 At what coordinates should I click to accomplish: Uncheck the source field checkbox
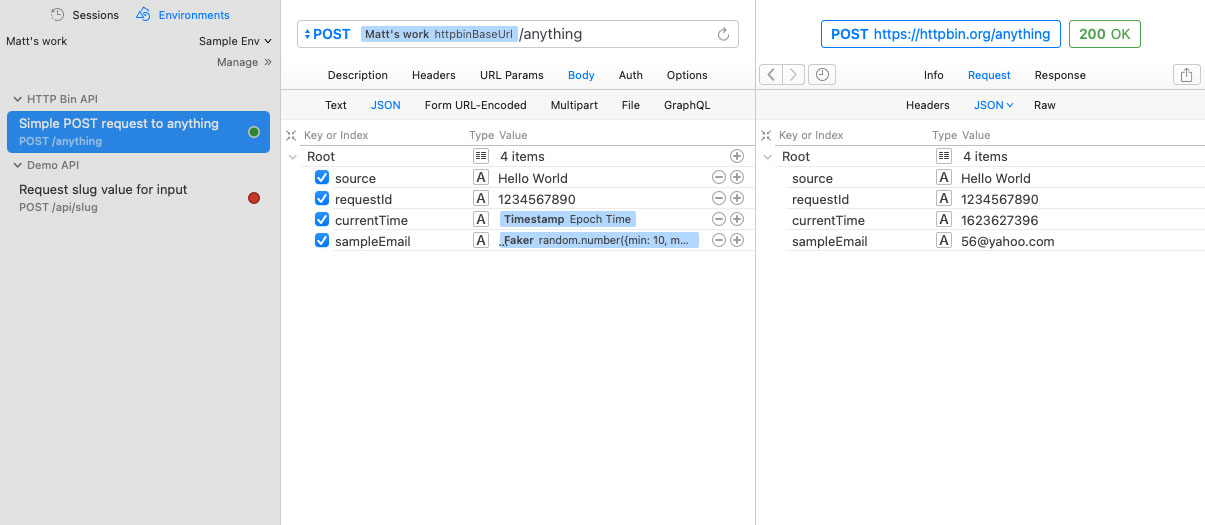pos(322,178)
